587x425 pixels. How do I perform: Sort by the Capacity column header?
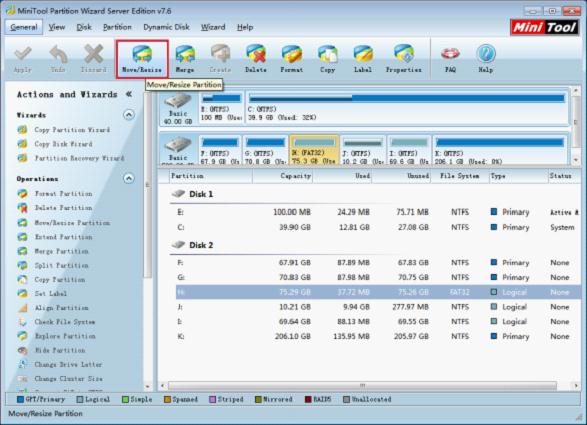[283, 176]
